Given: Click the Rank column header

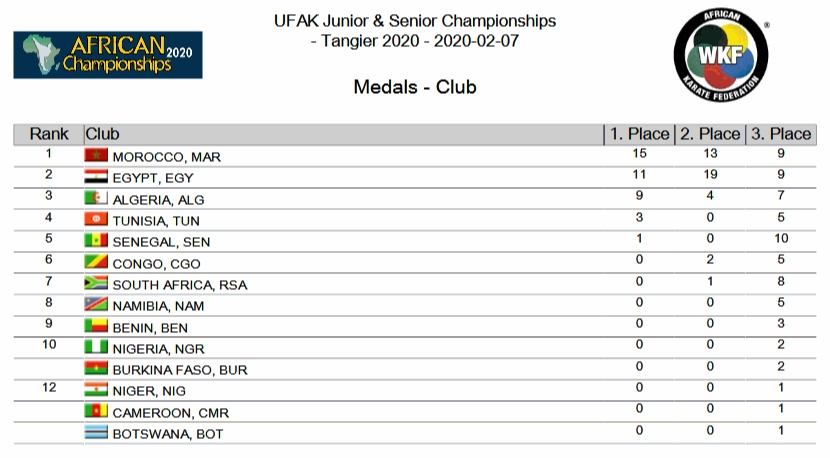Looking at the screenshot, I should coord(49,134).
